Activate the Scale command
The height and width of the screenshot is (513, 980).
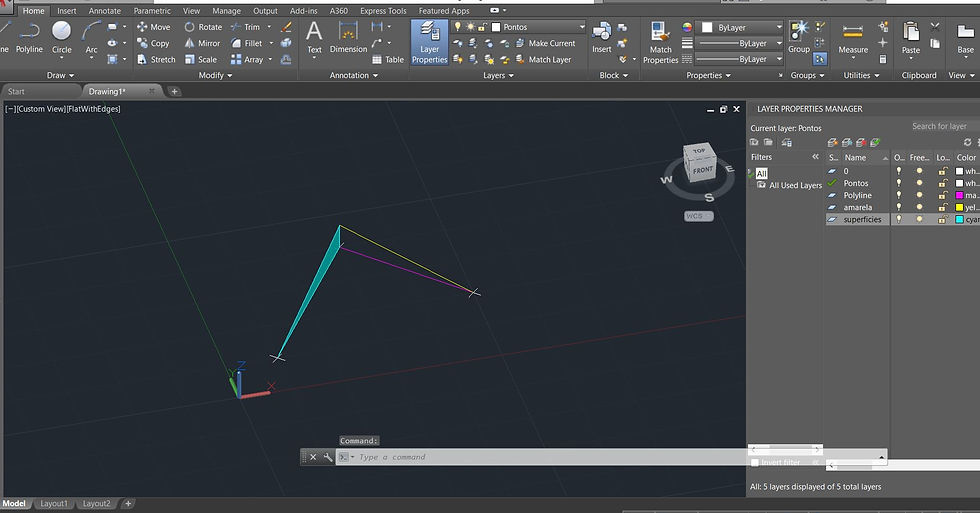201,59
